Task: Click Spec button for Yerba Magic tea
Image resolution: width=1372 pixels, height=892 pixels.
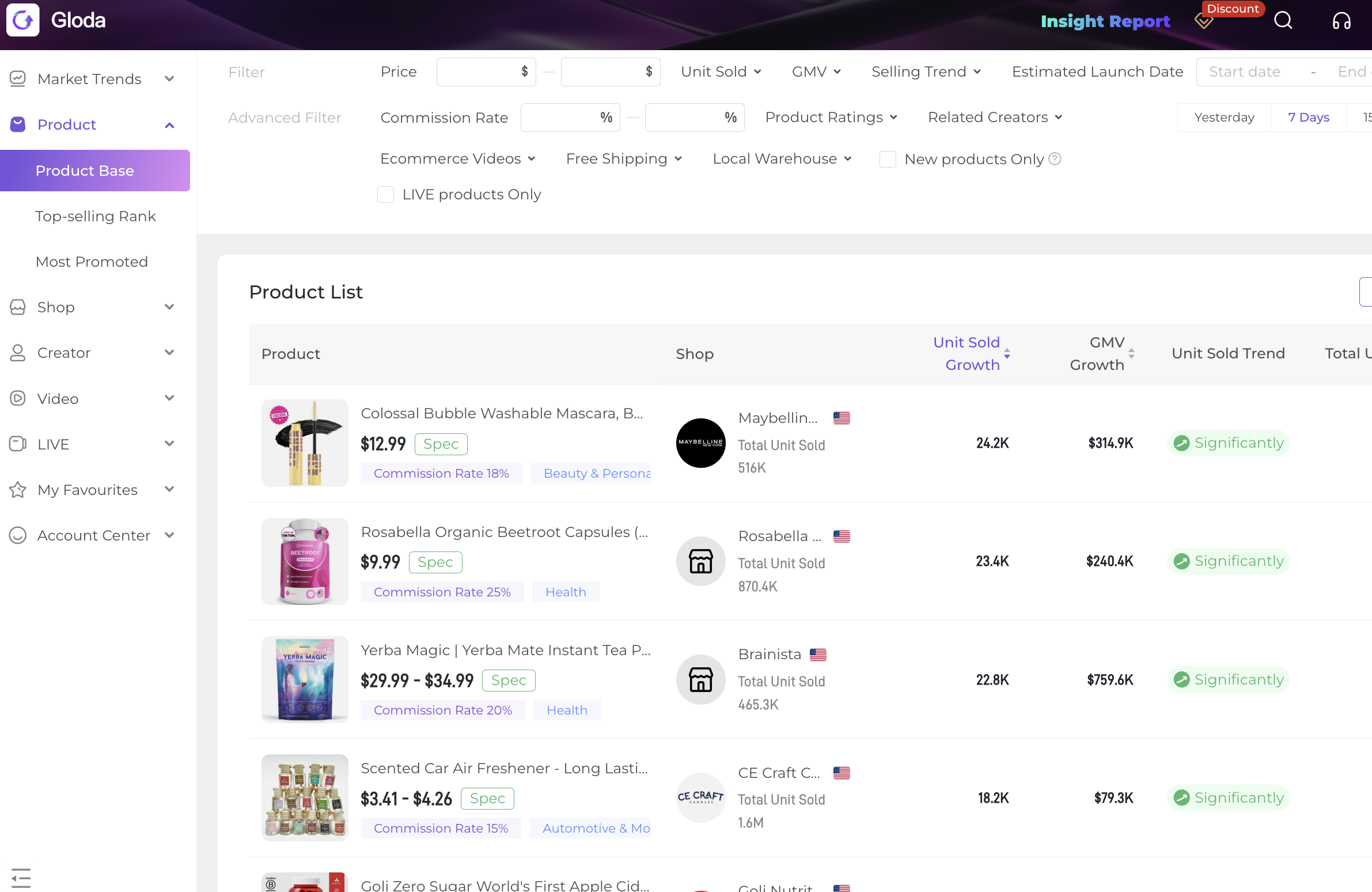Action: tap(509, 681)
